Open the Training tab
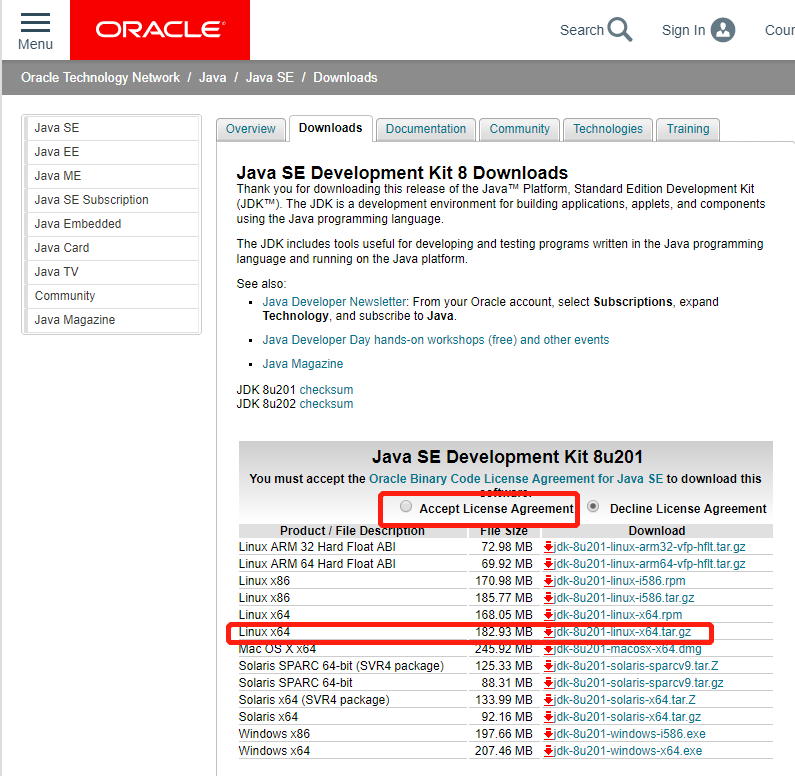 [x=688, y=129]
